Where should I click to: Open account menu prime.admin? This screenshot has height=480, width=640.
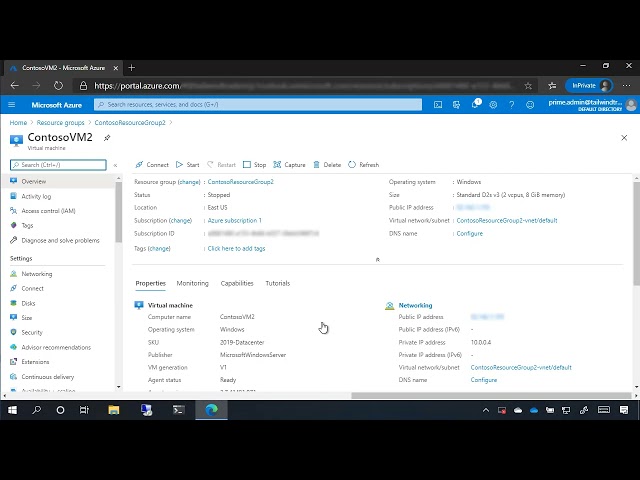[x=592, y=105]
